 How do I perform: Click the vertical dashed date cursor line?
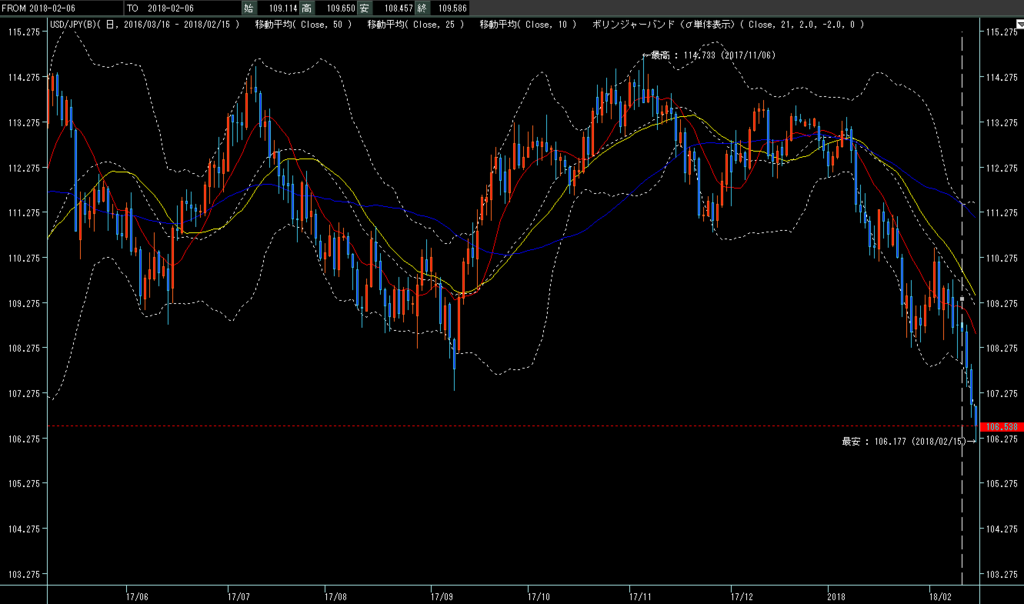pos(962,307)
